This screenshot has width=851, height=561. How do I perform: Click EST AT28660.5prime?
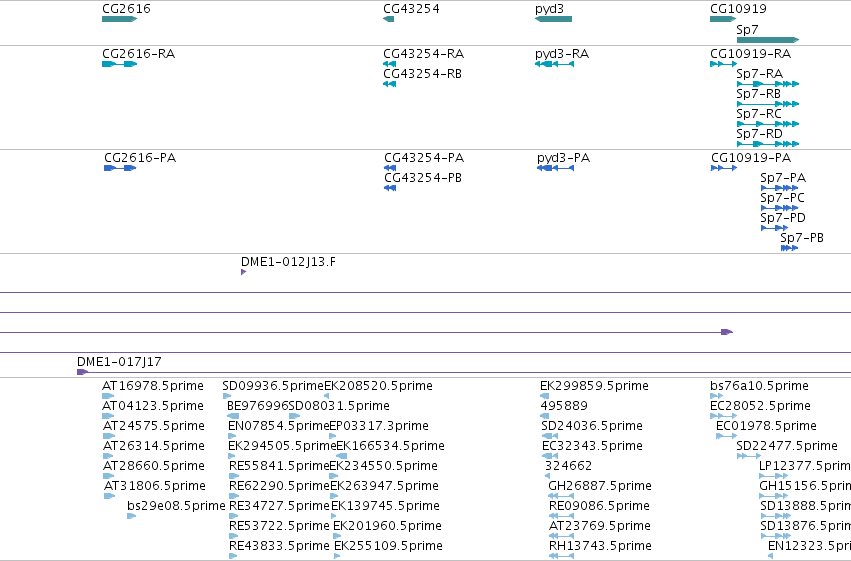pos(109,476)
